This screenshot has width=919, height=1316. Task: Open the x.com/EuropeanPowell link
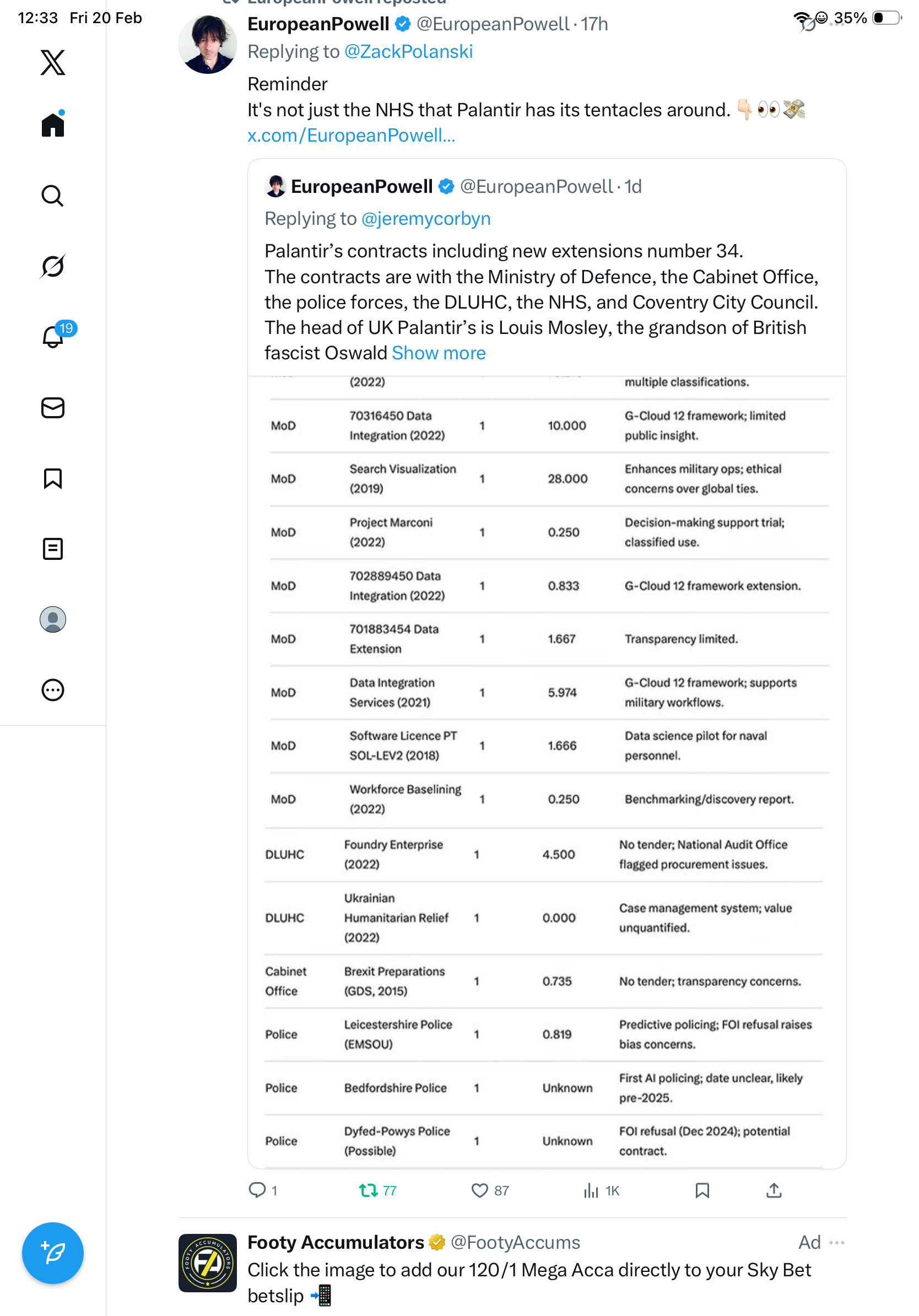click(x=351, y=135)
